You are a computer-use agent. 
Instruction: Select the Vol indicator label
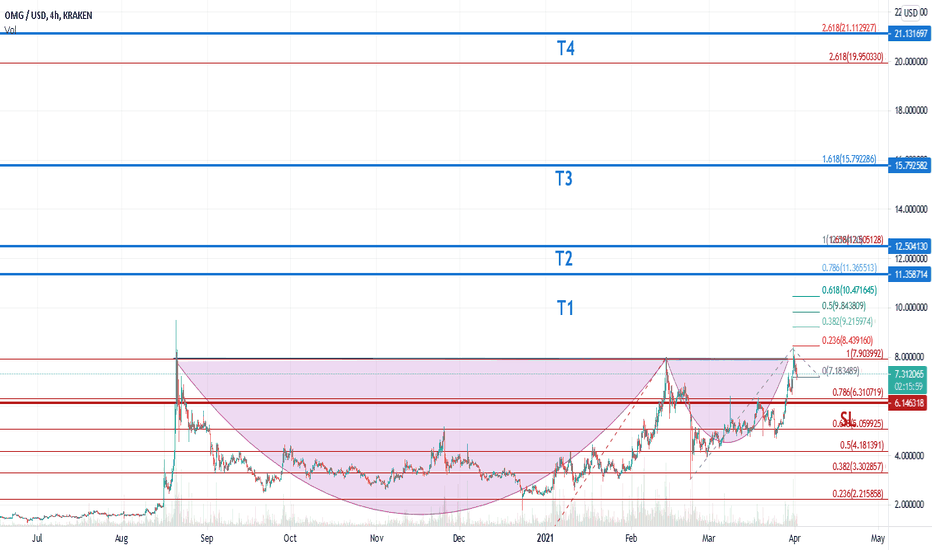click(x=10, y=29)
